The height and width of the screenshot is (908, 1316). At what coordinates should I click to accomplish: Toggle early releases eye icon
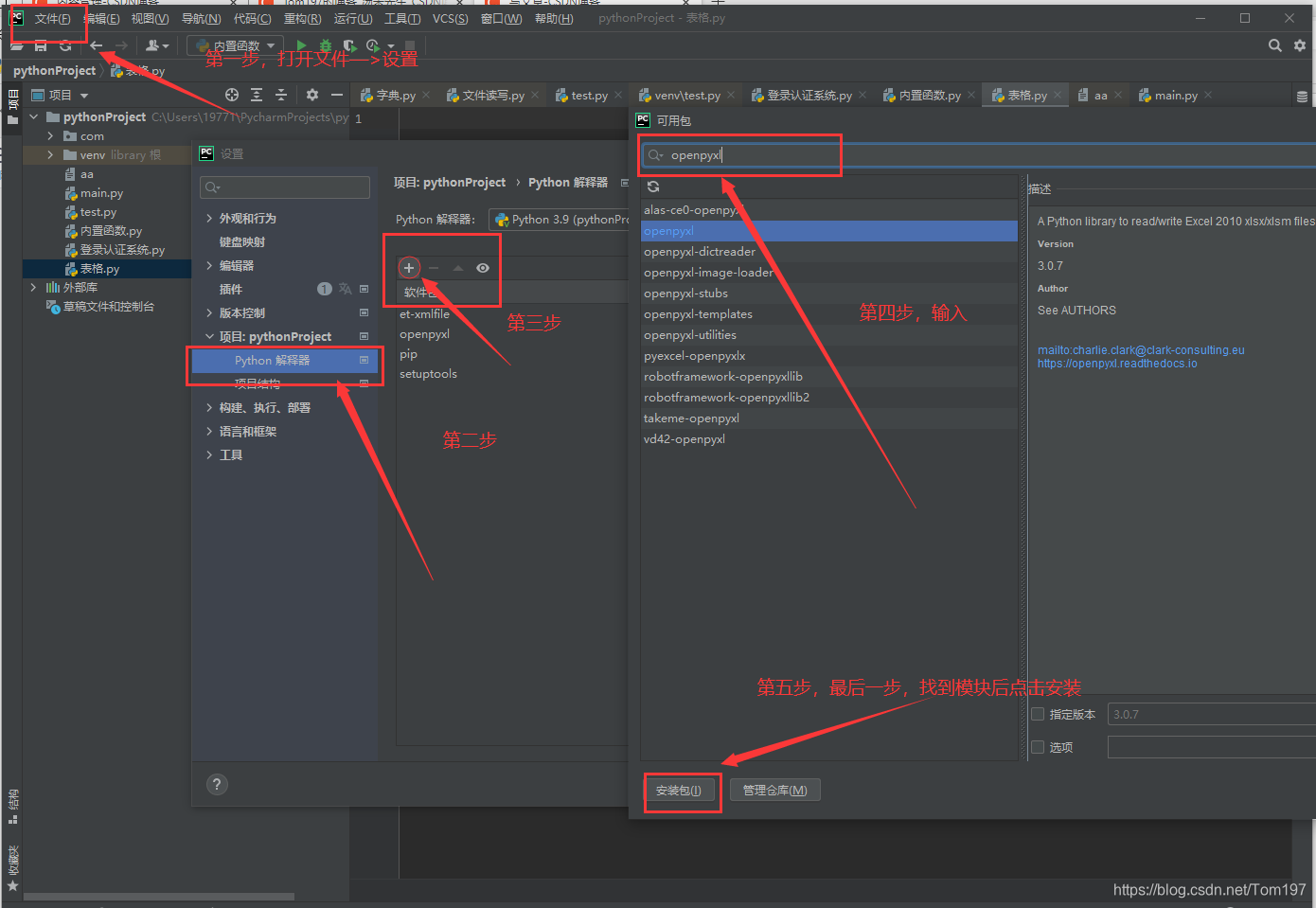tap(483, 268)
